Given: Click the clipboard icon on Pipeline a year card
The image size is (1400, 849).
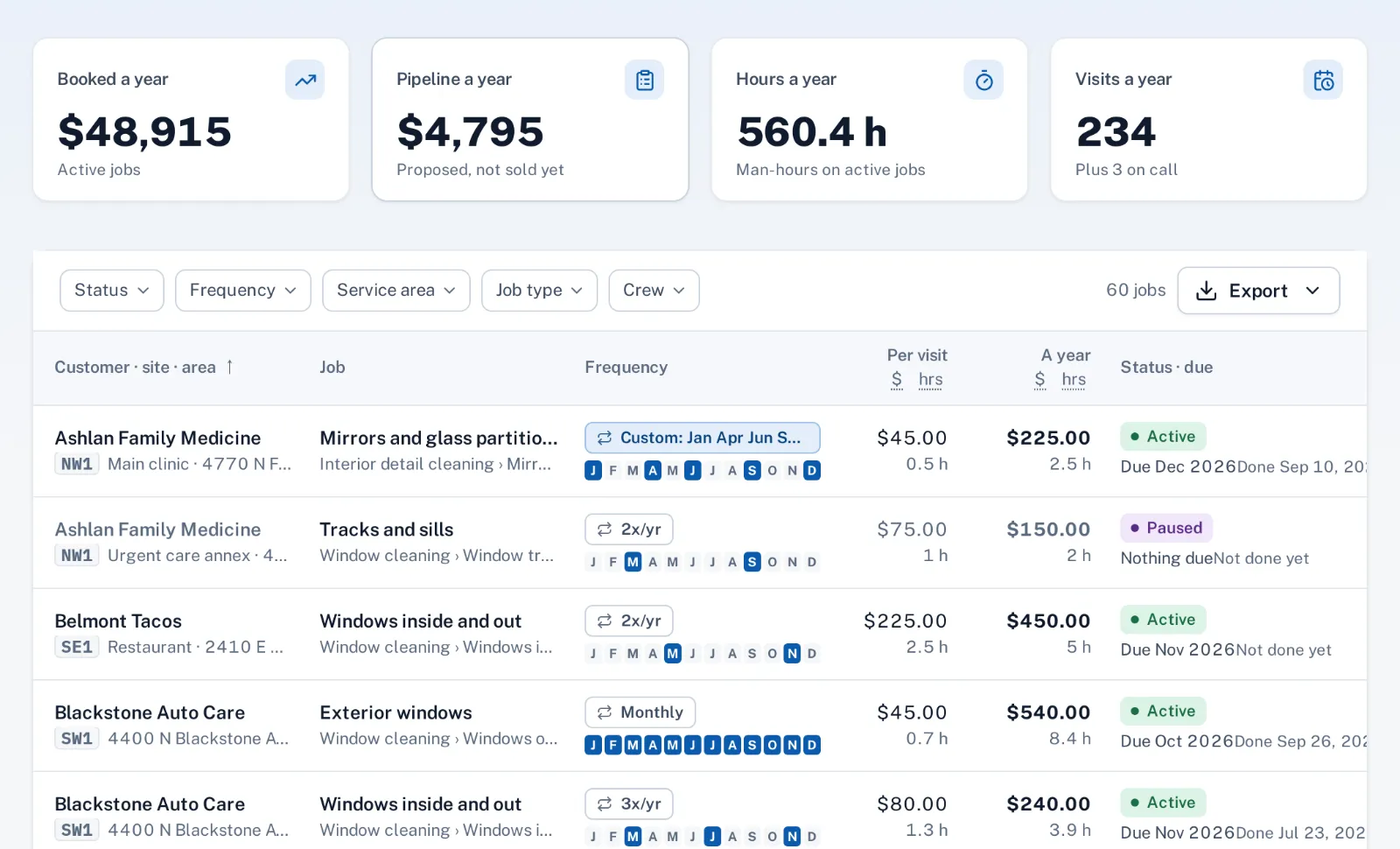Looking at the screenshot, I should [645, 81].
